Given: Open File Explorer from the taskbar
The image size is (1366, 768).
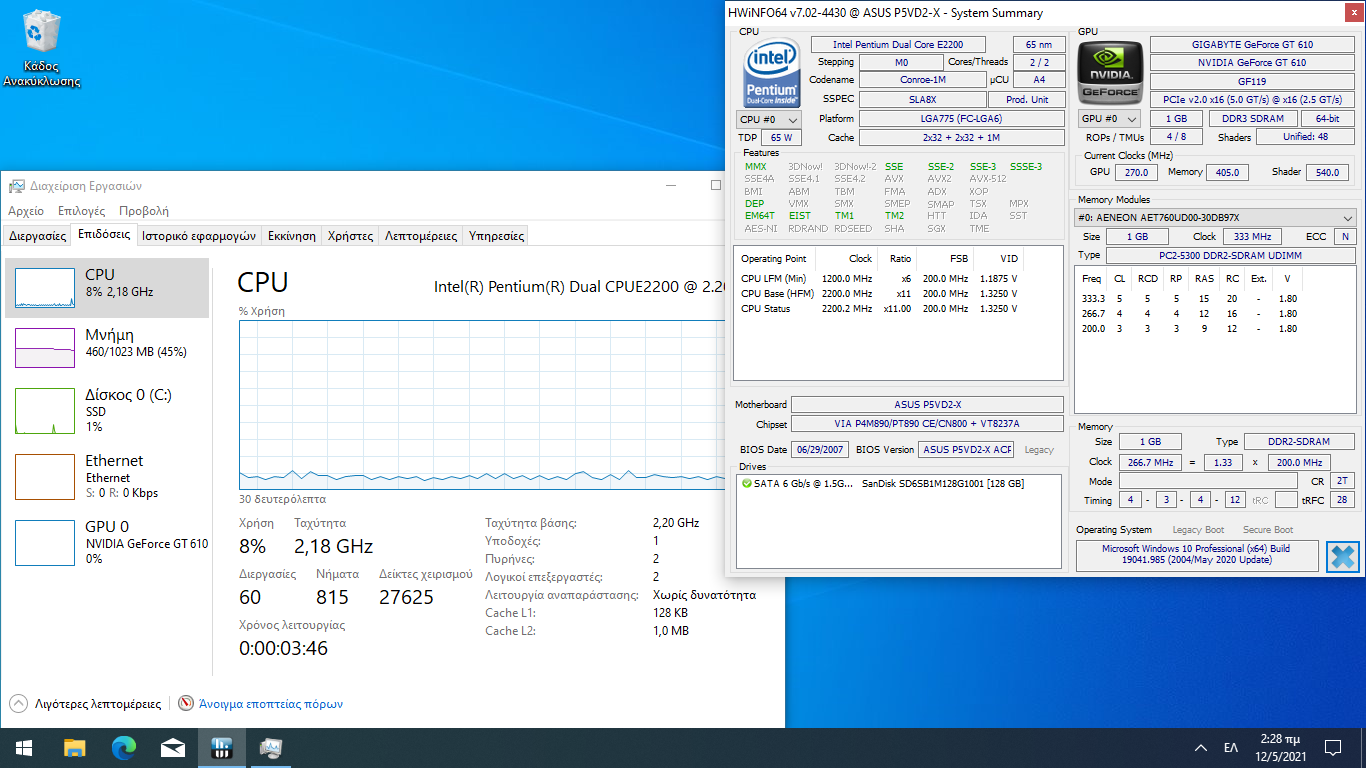Looking at the screenshot, I should [75, 747].
